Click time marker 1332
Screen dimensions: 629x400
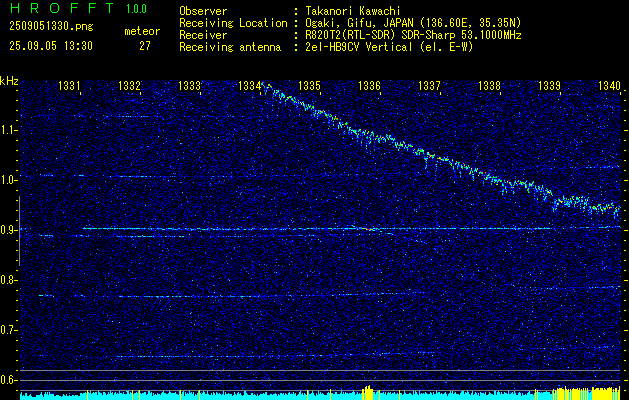(x=129, y=85)
